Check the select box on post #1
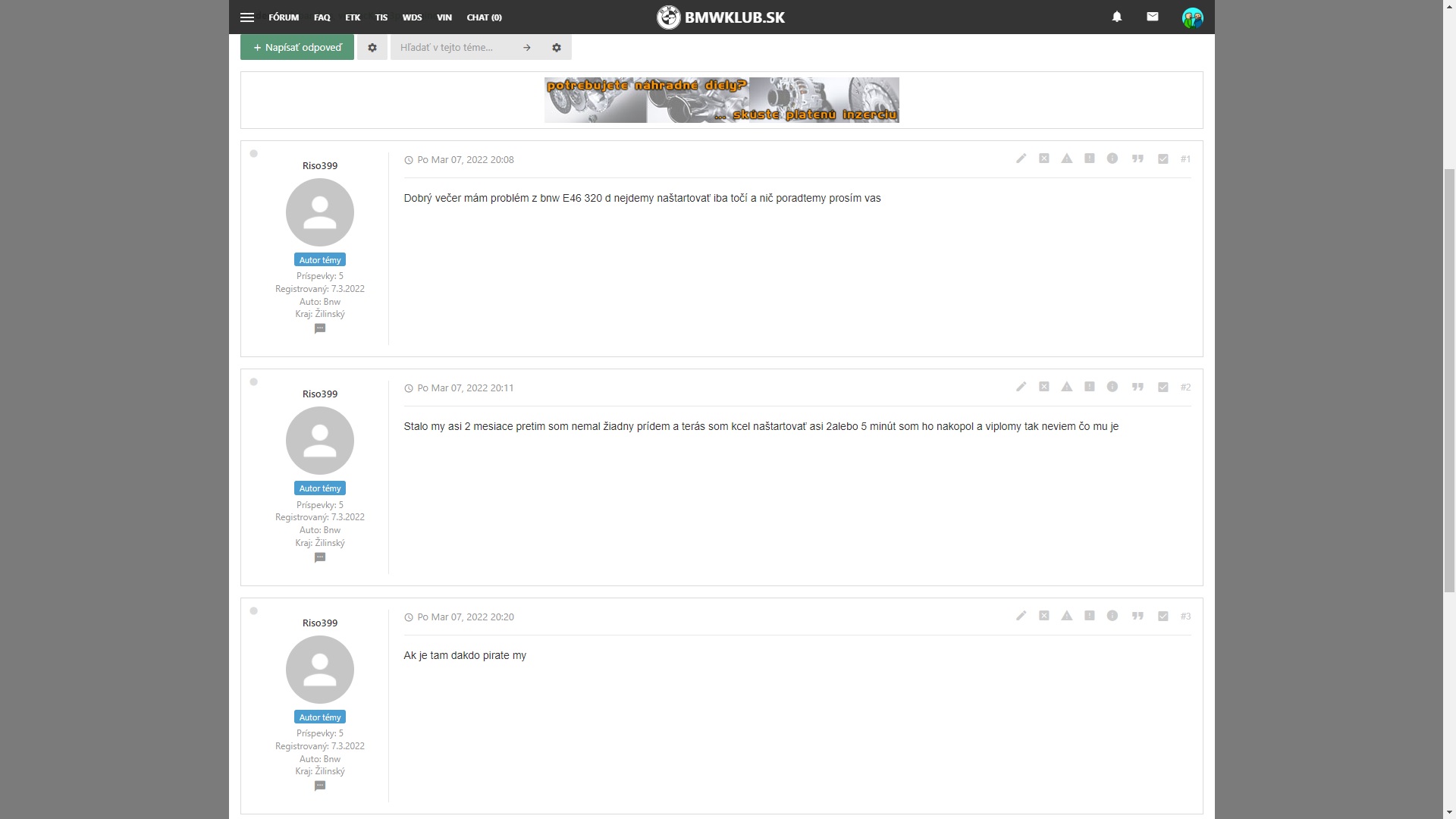Viewport: 1456px width, 819px height. (1163, 158)
